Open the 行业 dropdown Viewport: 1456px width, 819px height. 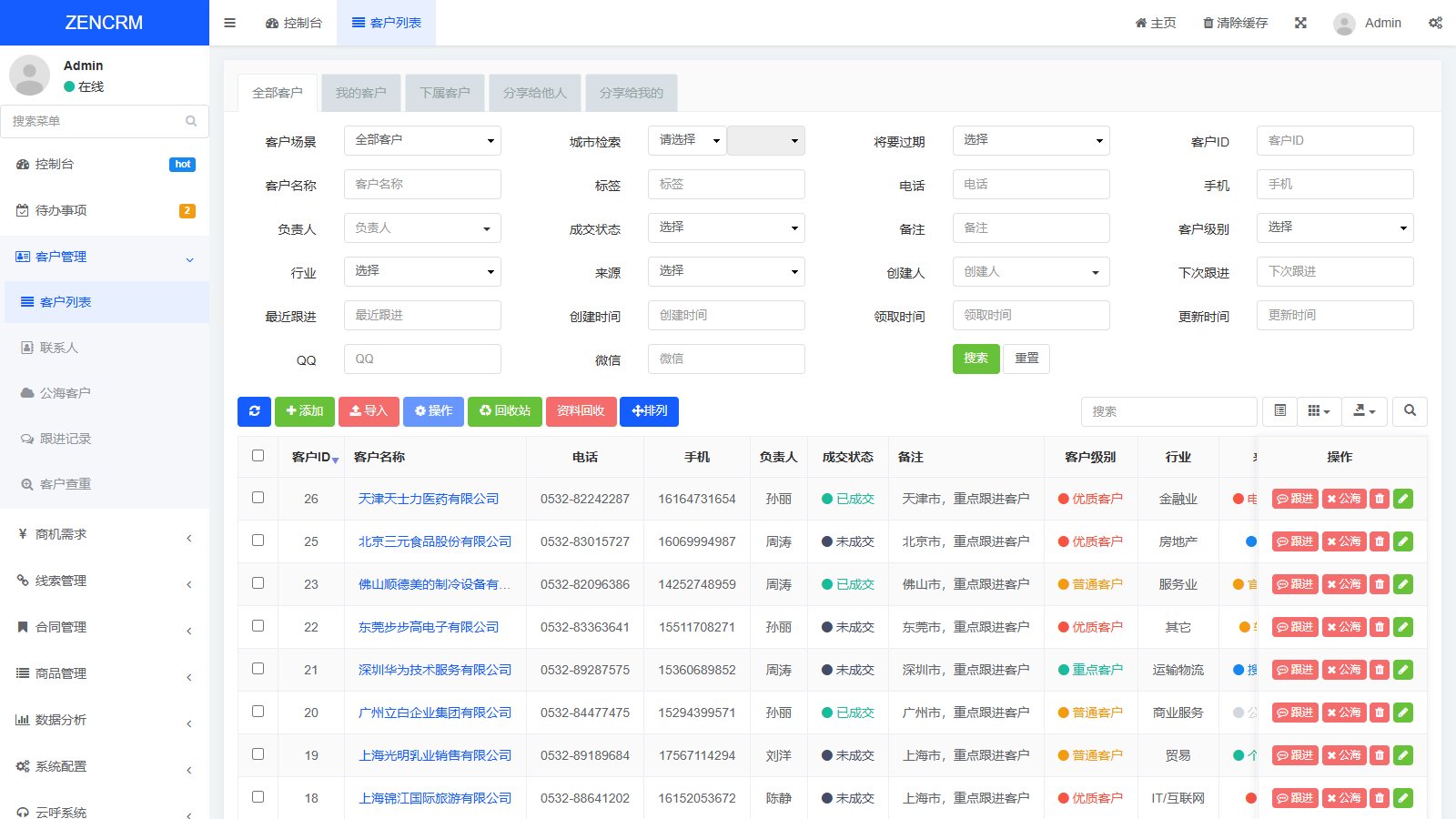tap(422, 271)
